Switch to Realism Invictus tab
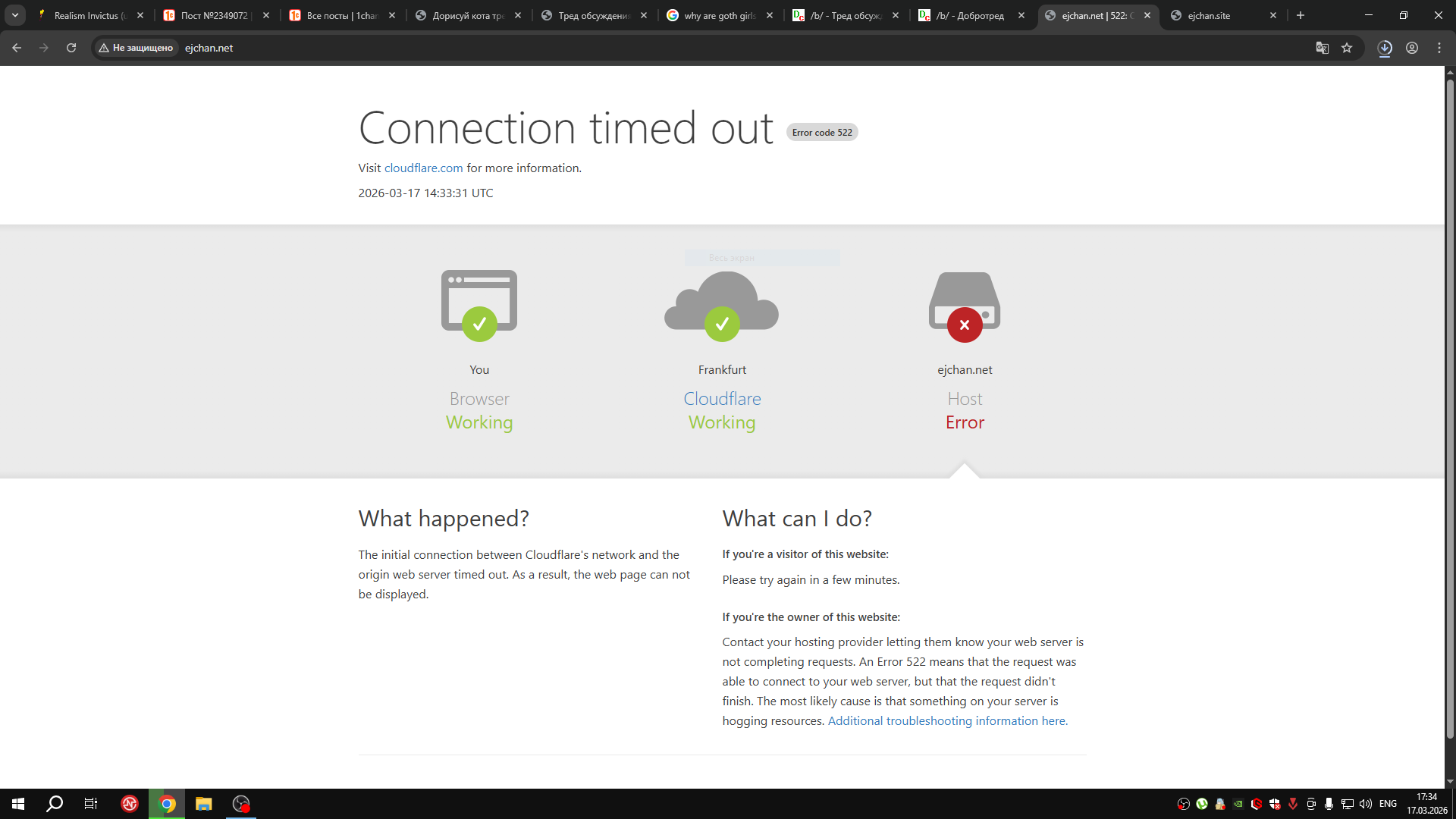This screenshot has height=819, width=1456. (87, 15)
